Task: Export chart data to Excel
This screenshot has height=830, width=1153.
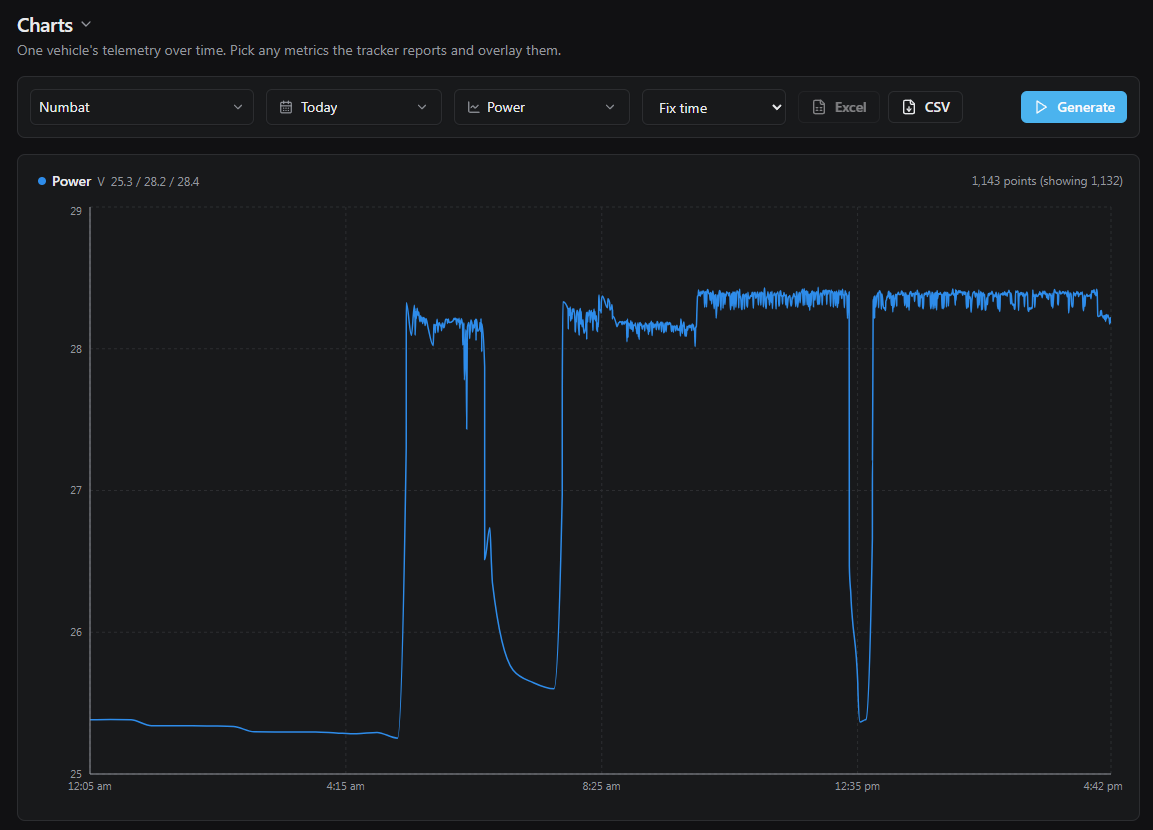Action: 839,107
